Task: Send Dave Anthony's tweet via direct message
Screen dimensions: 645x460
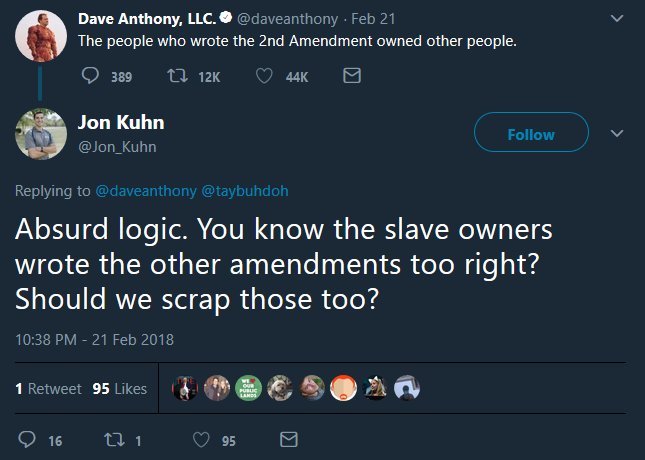Action: (351, 76)
